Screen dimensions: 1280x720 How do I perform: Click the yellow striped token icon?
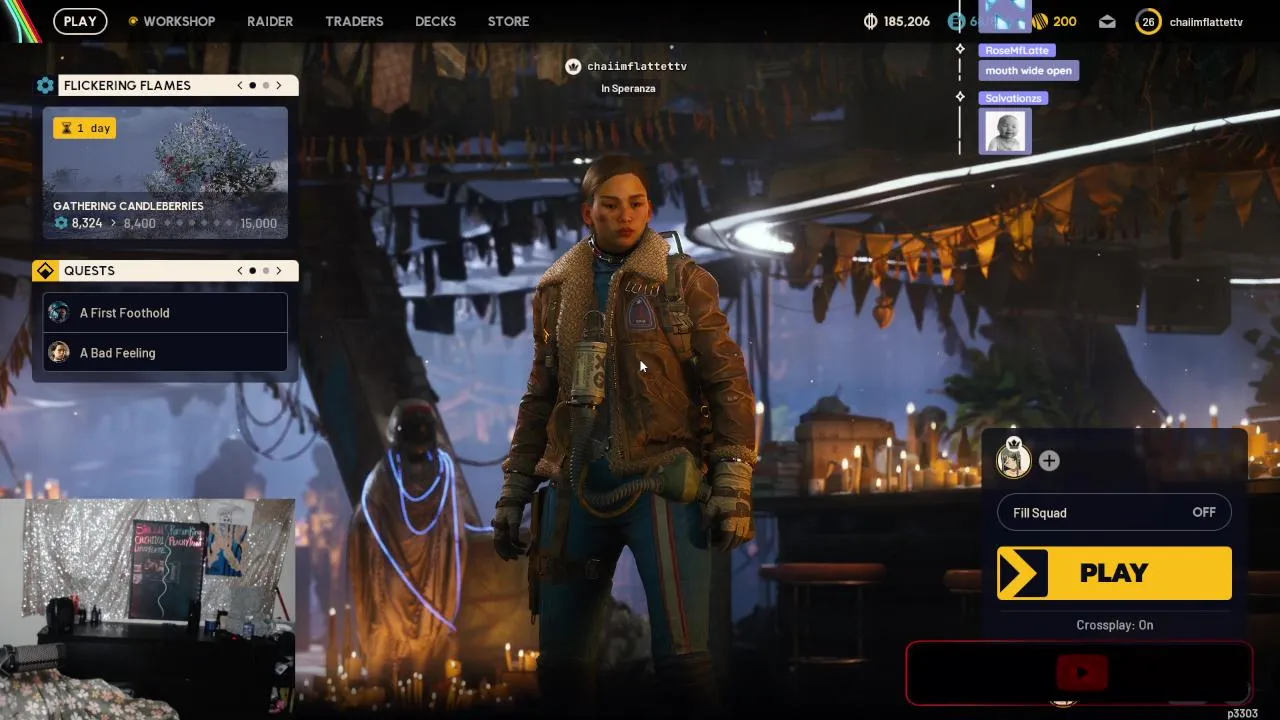click(x=1039, y=21)
